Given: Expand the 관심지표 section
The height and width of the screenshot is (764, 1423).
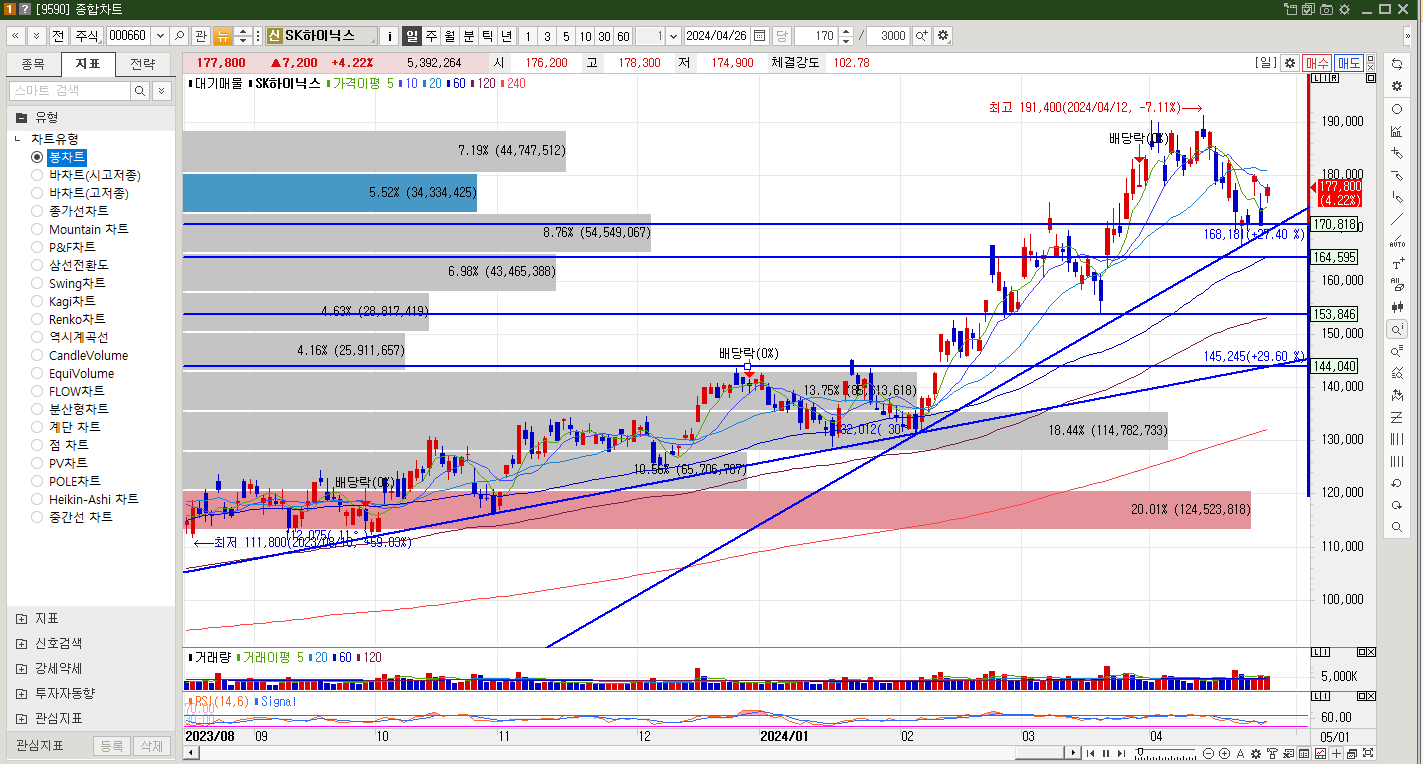Looking at the screenshot, I should pyautogui.click(x=22, y=718).
